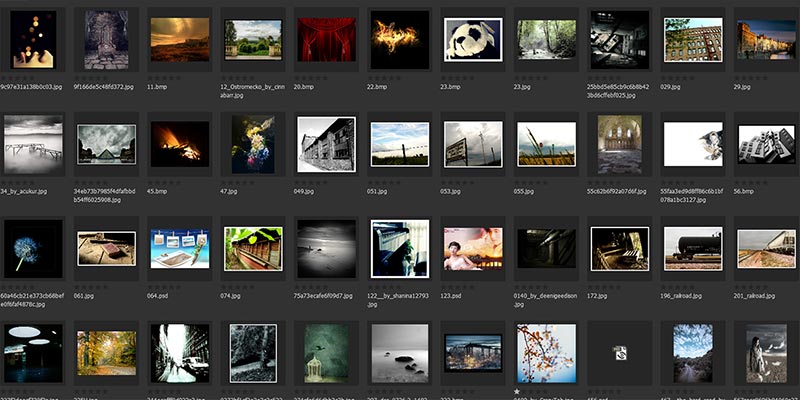Select the 12_Ostromecko garden thumbnail

pyautogui.click(x=253, y=40)
